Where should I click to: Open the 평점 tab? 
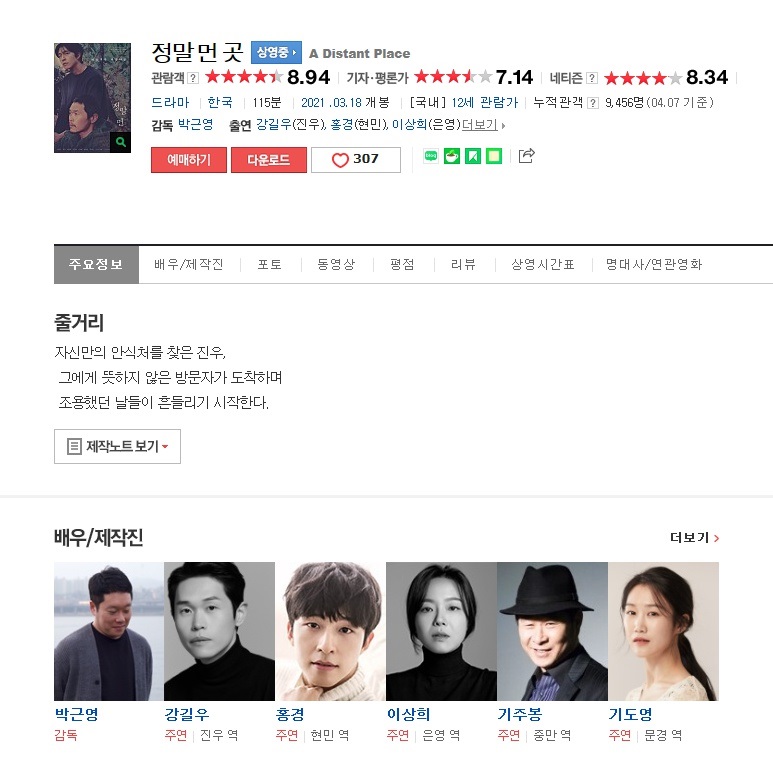pyautogui.click(x=402, y=265)
